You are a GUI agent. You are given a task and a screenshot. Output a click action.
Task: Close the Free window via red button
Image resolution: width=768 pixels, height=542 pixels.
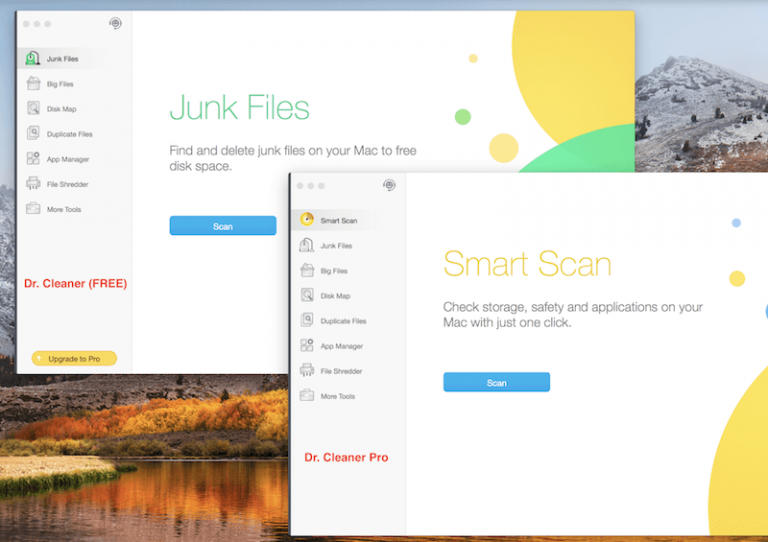pyautogui.click(x=26, y=24)
